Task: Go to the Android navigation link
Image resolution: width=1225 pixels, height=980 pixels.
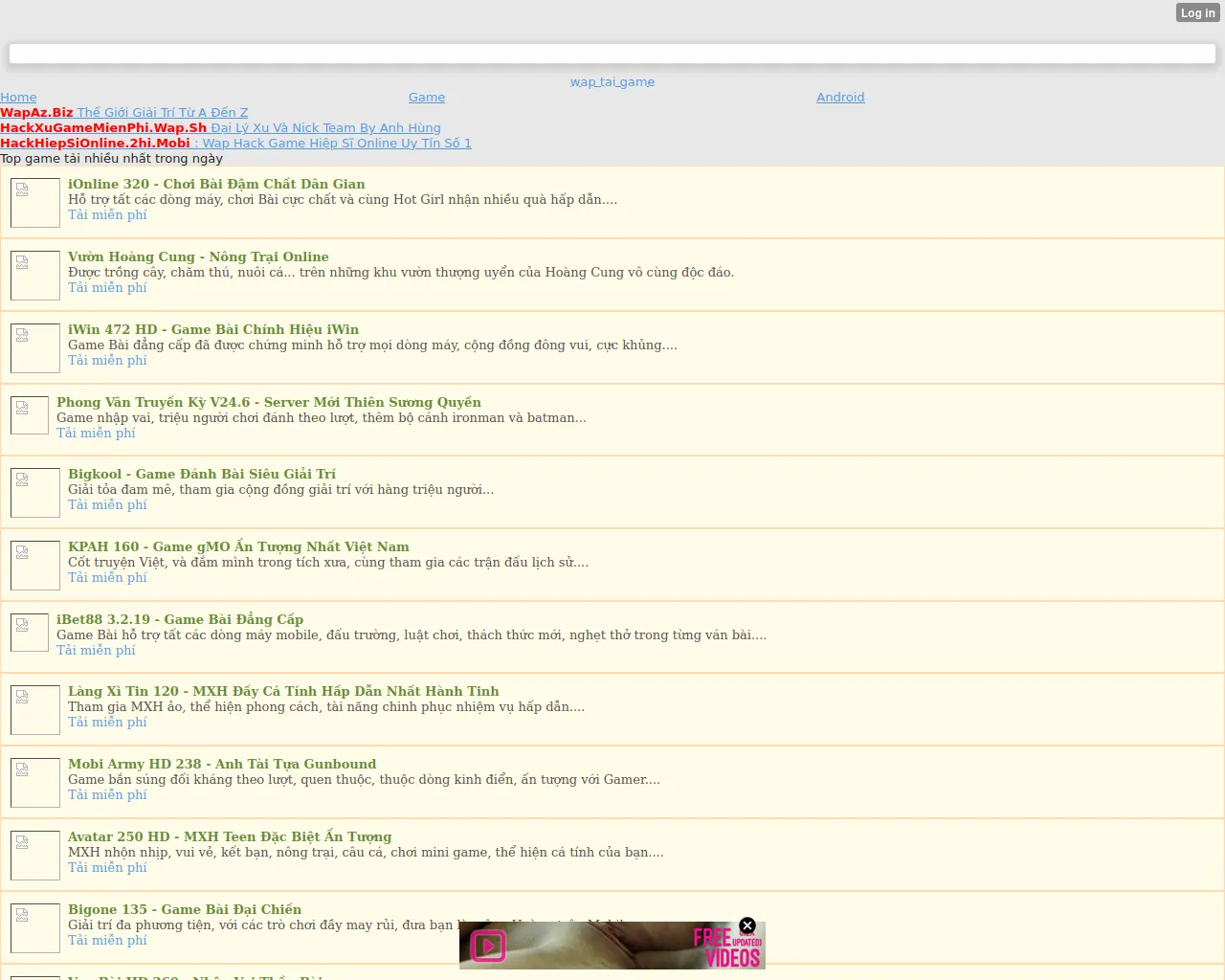Action: [840, 98]
